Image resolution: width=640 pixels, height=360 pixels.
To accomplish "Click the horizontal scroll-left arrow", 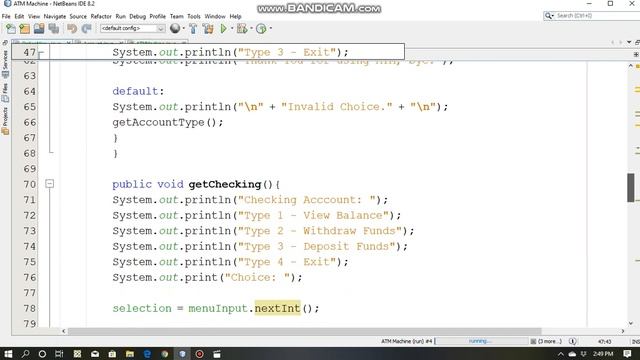I will tap(64, 331).
